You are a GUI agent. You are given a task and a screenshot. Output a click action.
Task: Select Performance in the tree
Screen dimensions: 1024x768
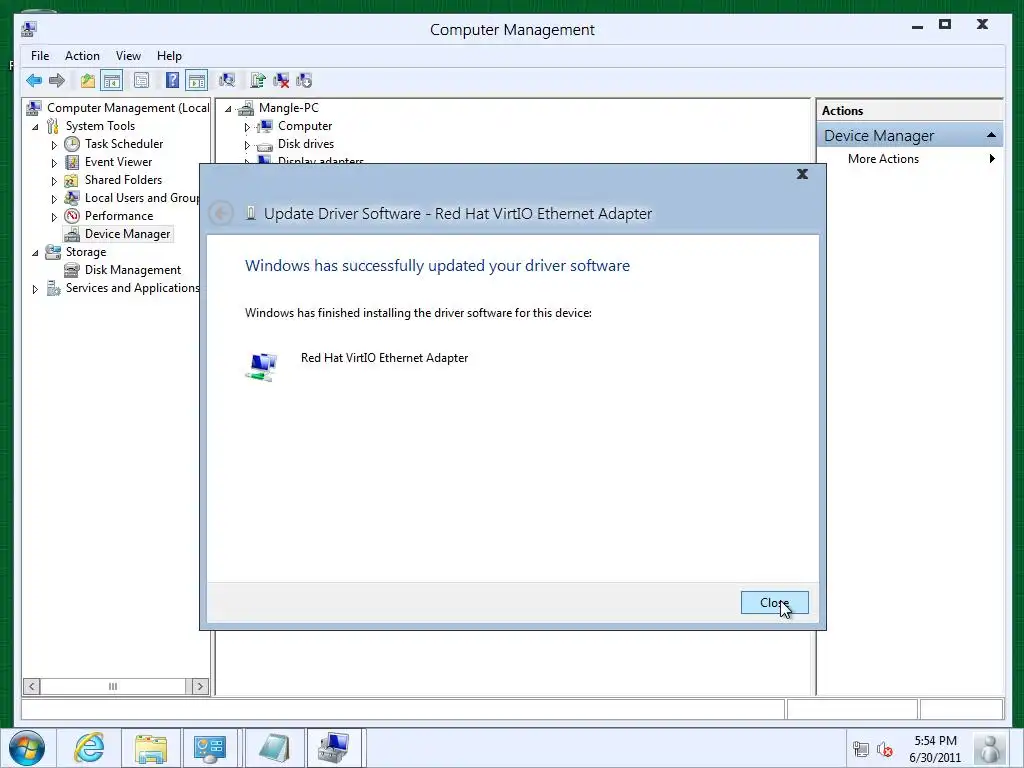click(x=119, y=216)
